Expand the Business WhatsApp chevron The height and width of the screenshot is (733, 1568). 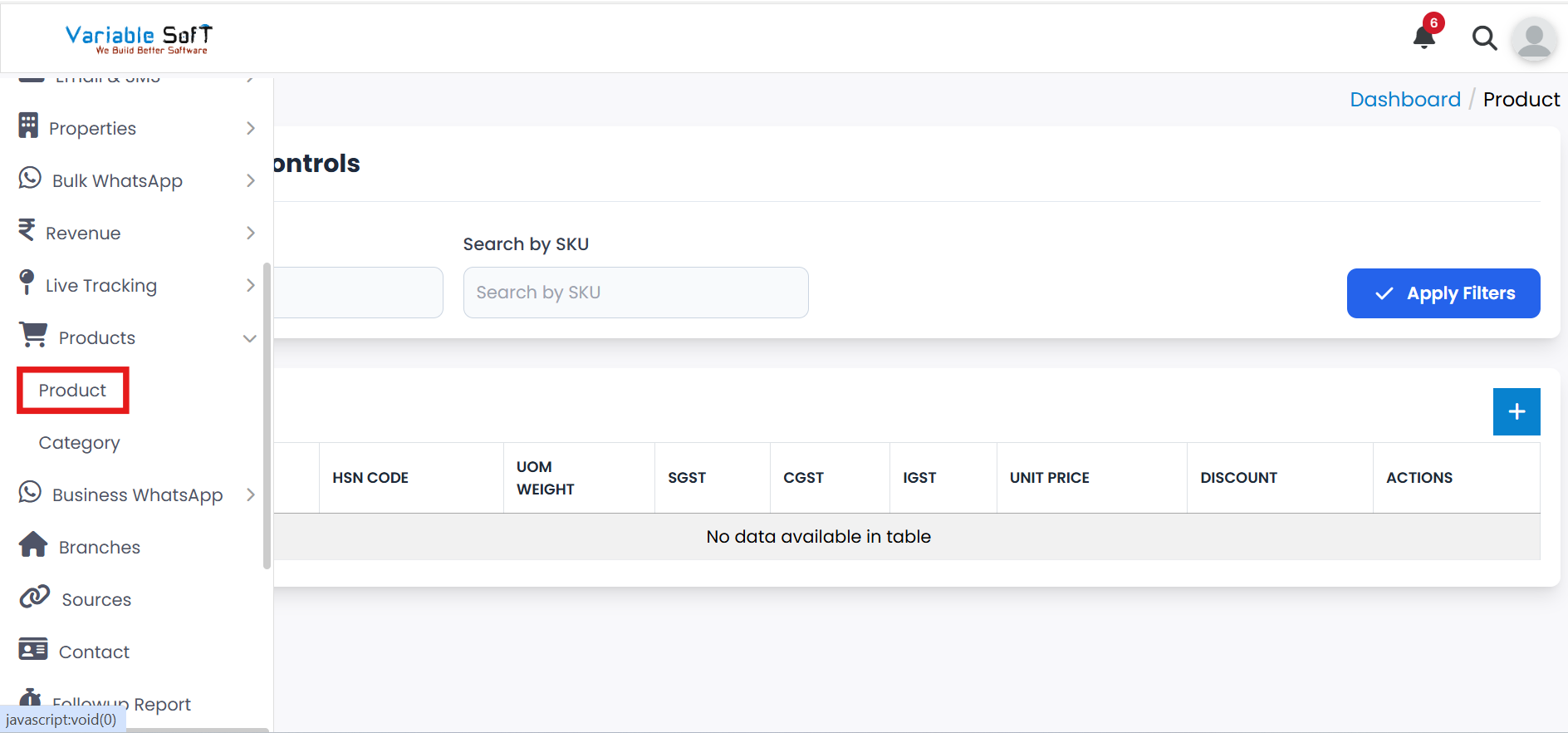(x=250, y=495)
